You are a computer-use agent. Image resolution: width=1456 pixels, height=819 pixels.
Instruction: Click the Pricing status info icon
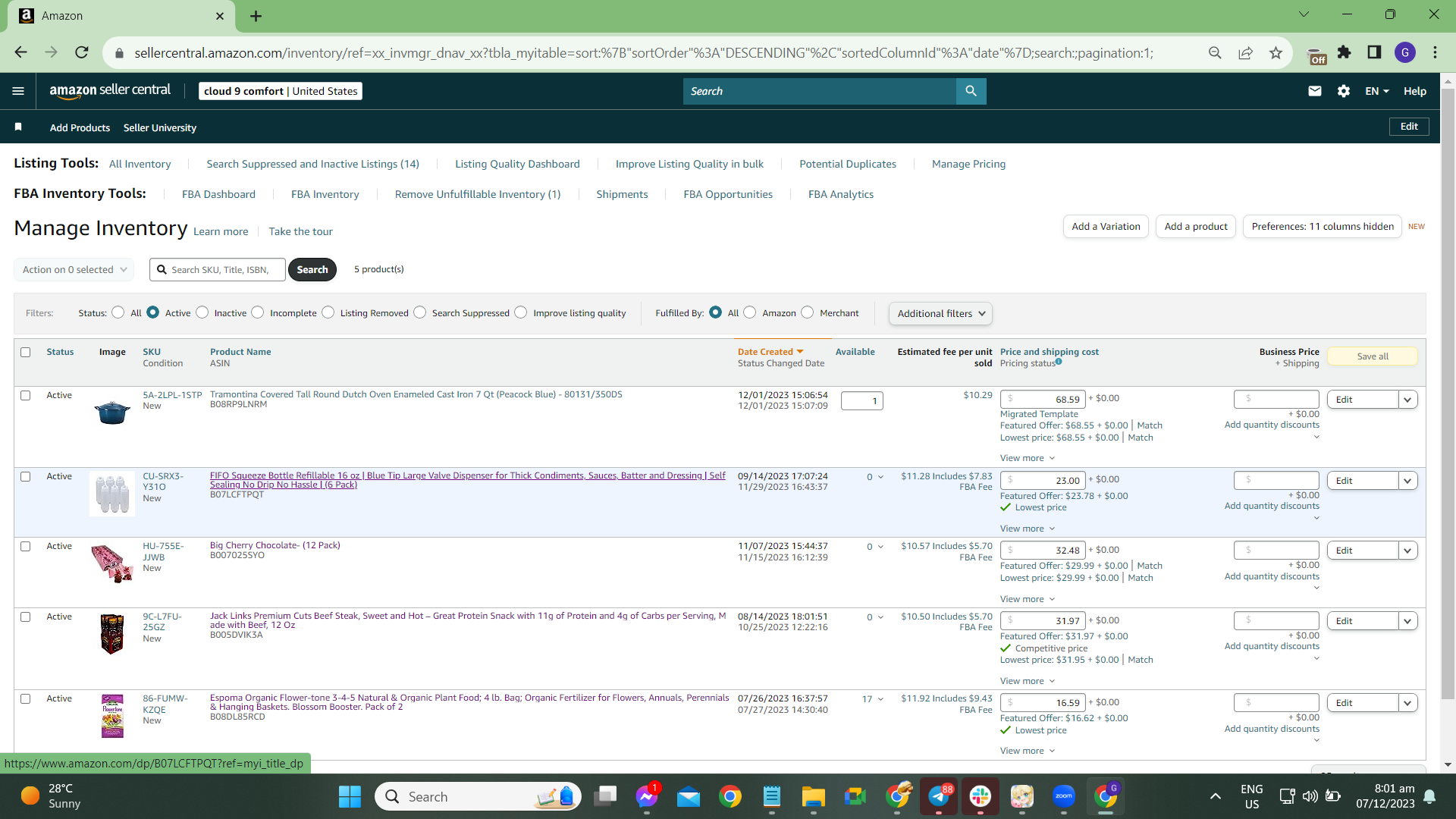(1059, 362)
